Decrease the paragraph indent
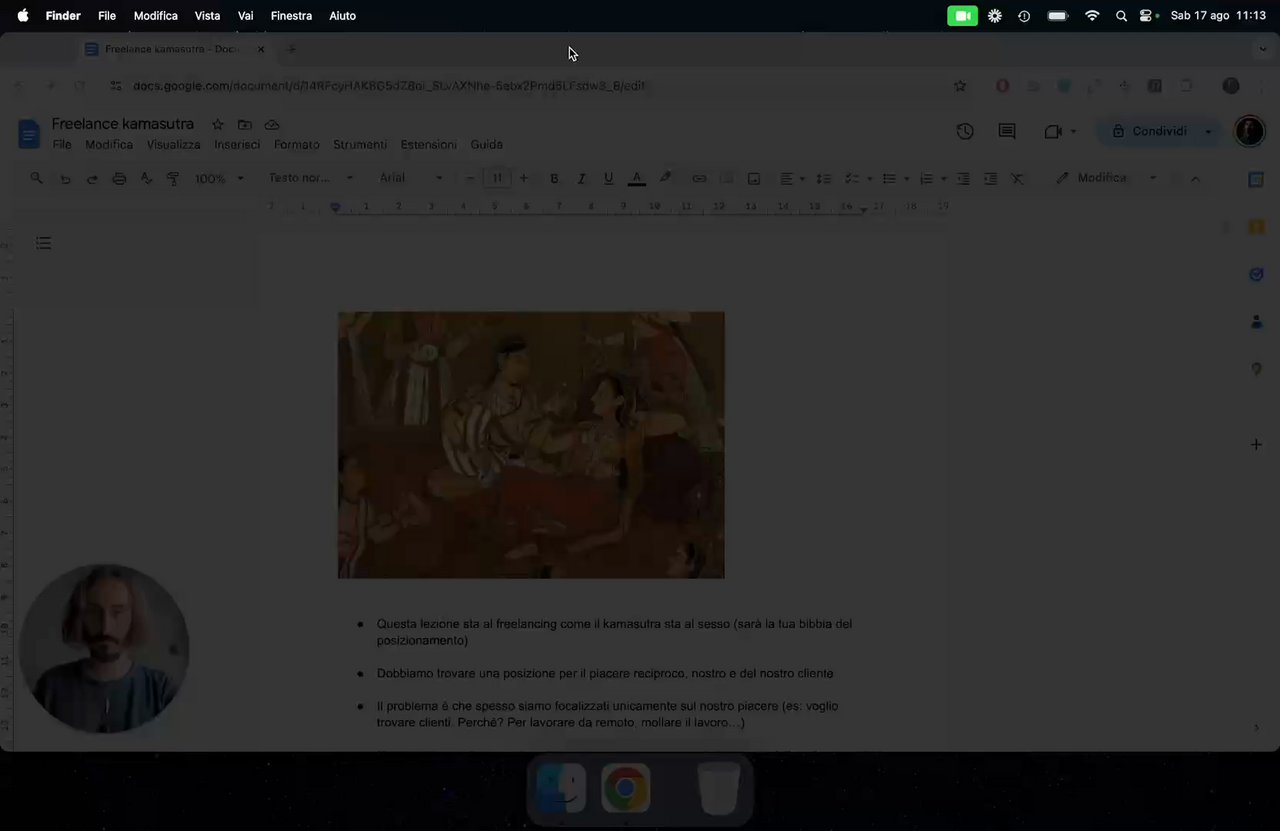The height and width of the screenshot is (831, 1280). coord(963,178)
